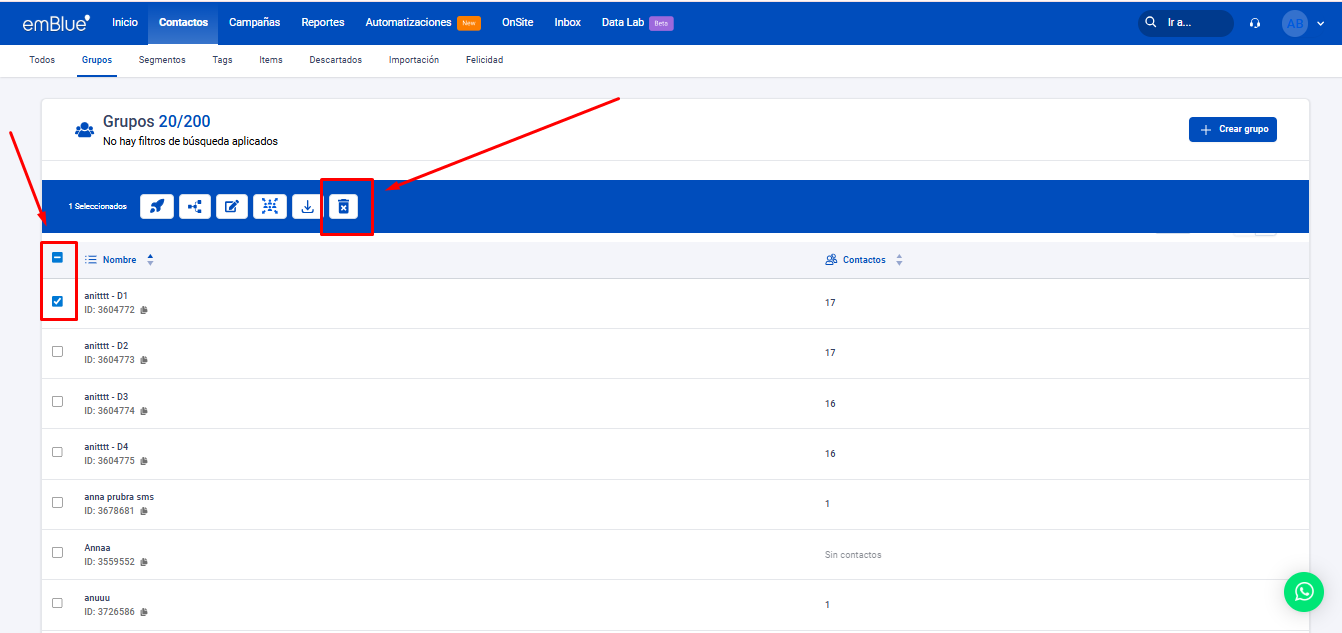Screen dimensions: 1342x633
Task: Copy the ID 3604772 with copy icon
Action: tap(144, 310)
